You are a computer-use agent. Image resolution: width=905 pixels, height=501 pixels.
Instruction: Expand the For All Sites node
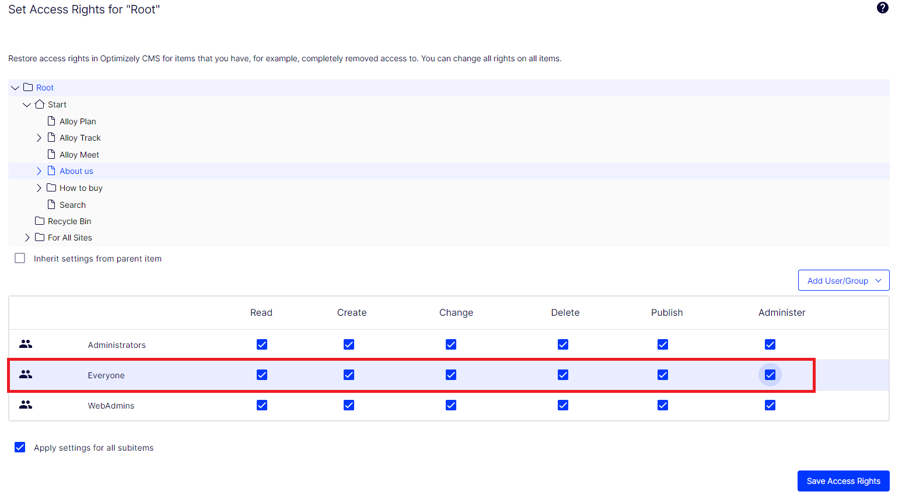(27, 238)
